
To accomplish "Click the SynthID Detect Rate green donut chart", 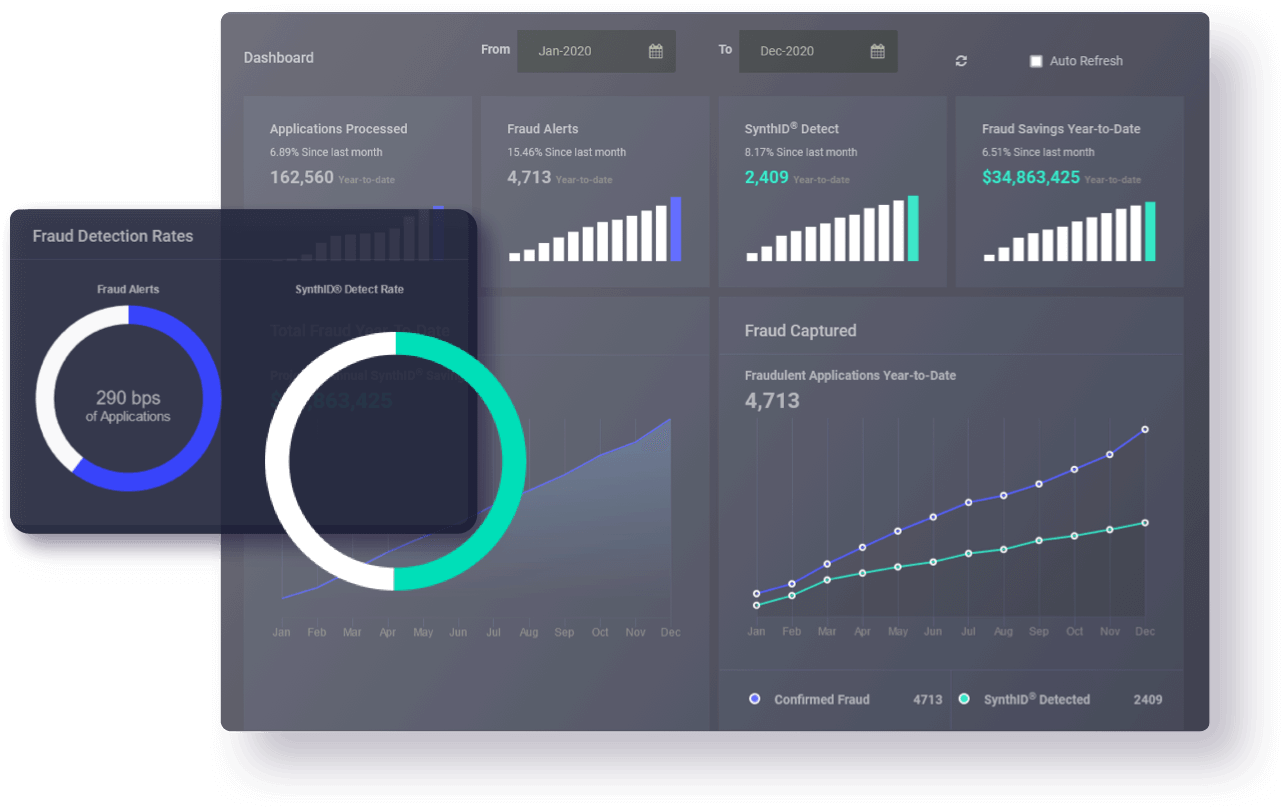I will [x=395, y=461].
